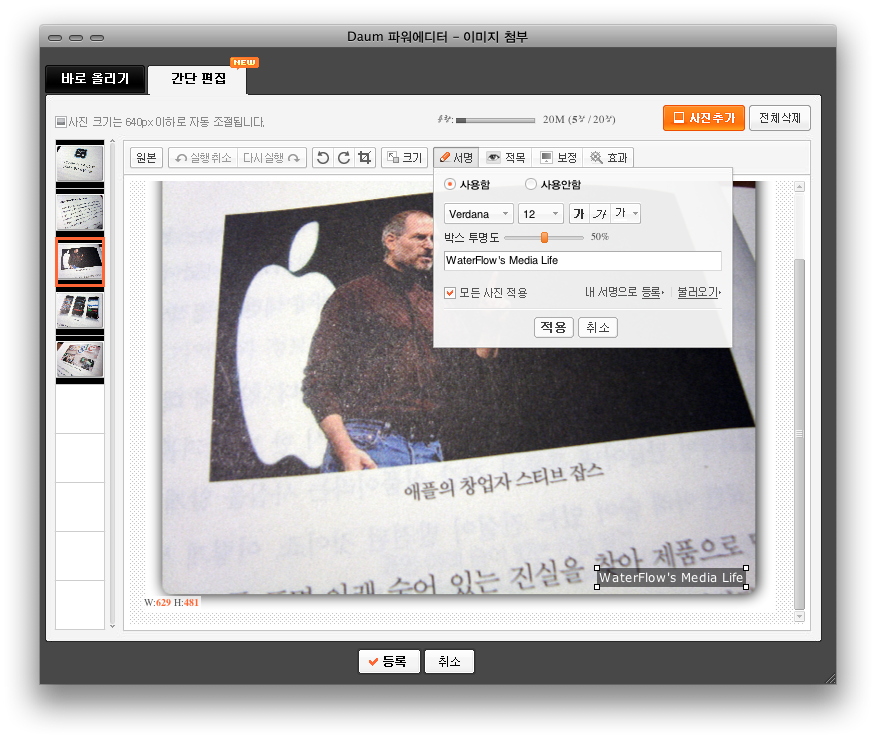Screen dimensions: 876x739
Task: Click canvas scrollbar down arrow
Action: tap(799, 616)
